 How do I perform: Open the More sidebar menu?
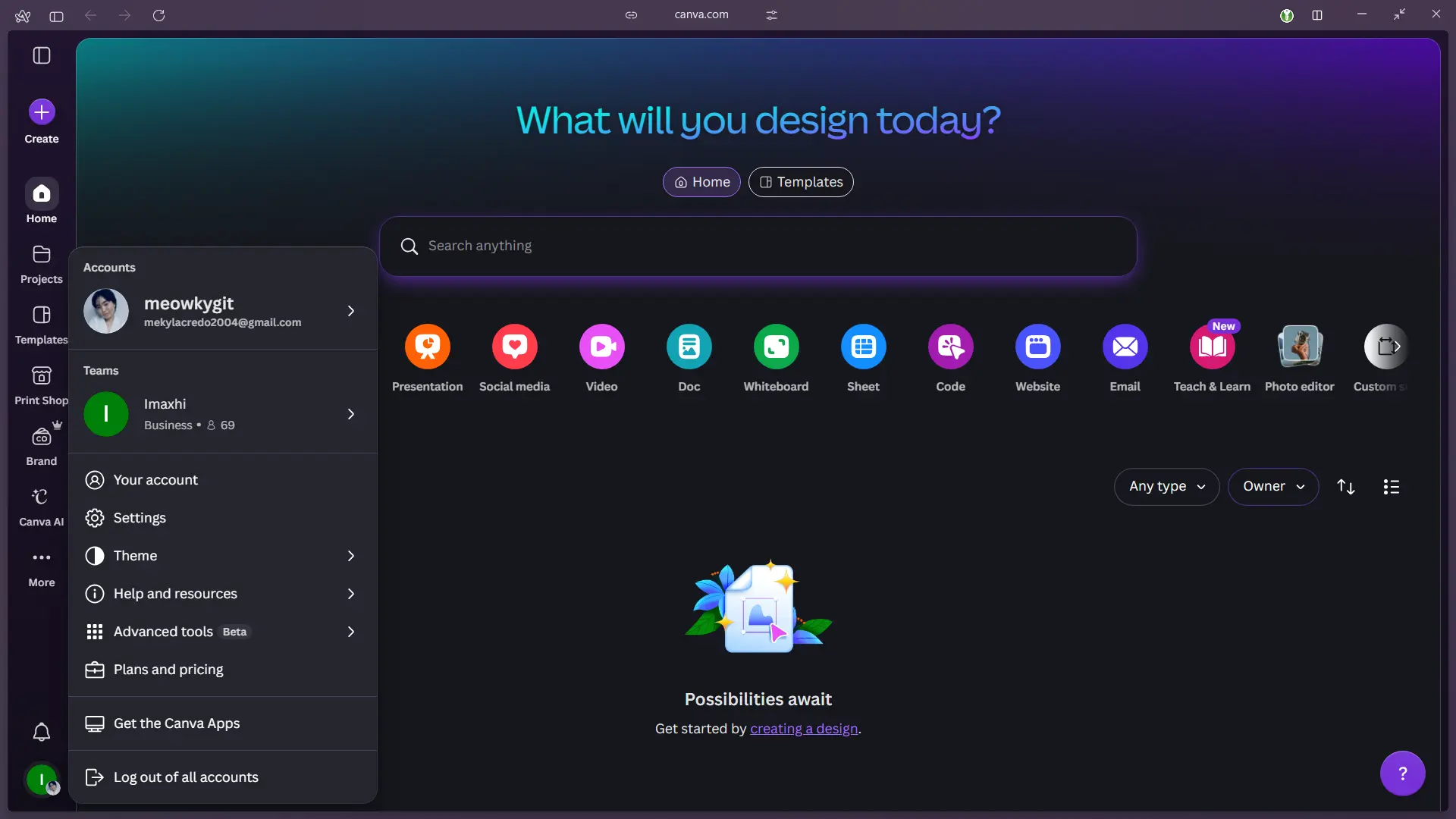click(42, 567)
